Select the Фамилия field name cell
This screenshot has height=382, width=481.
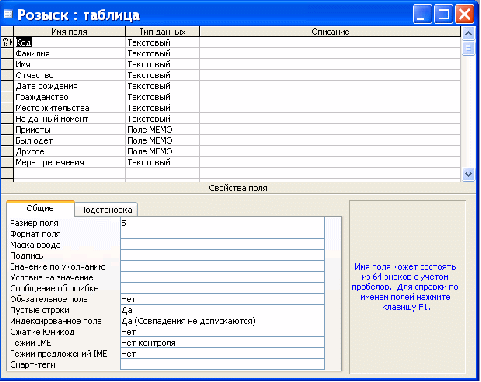[69, 53]
